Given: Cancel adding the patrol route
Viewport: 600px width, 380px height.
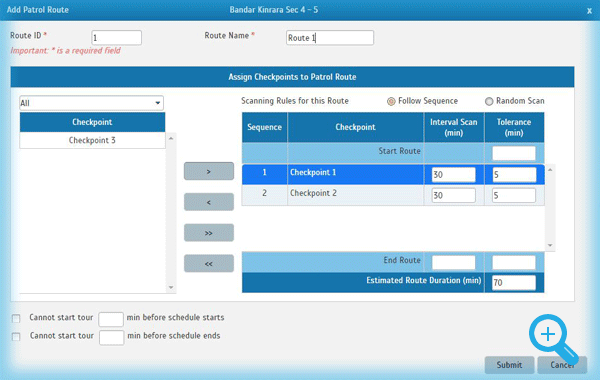Looking at the screenshot, I should tap(562, 365).
